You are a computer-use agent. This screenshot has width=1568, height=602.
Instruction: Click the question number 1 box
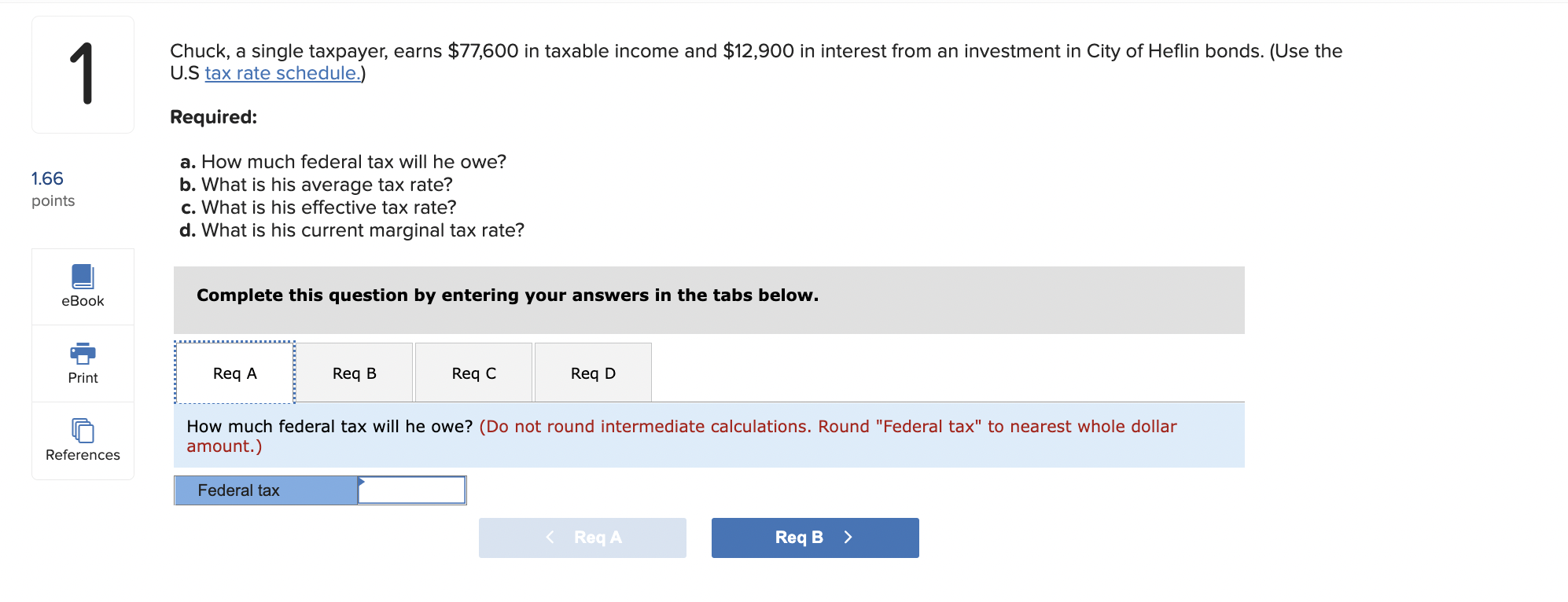[82, 74]
